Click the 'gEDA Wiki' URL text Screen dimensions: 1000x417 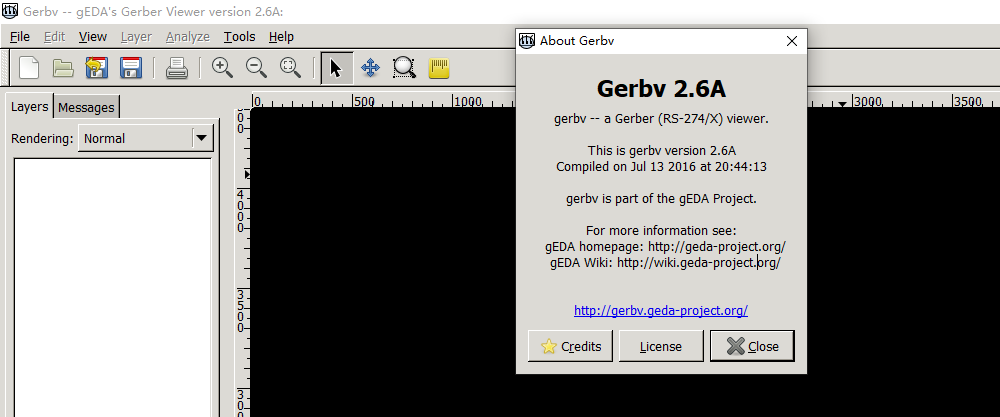[665, 263]
